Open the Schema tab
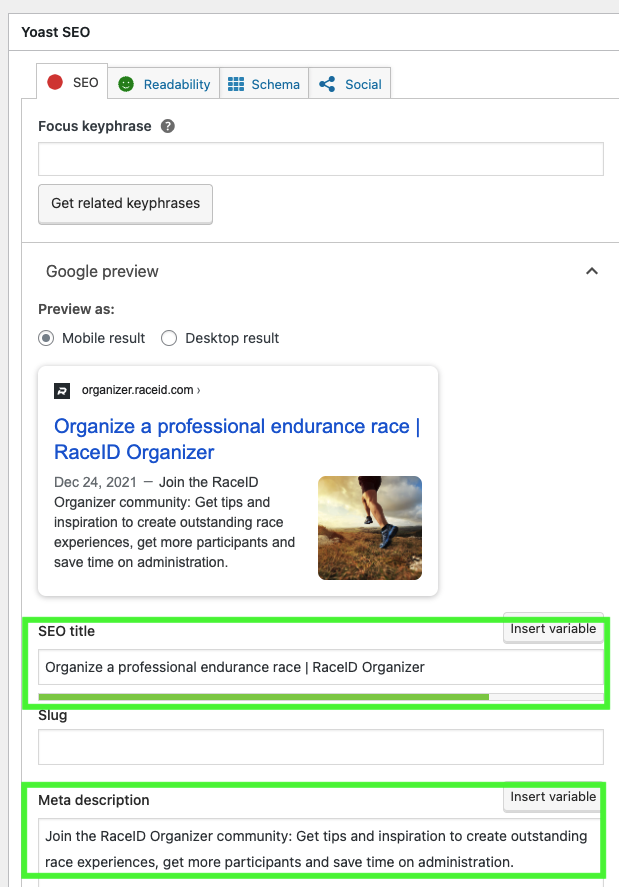Screen dimensions: 619x887 [x=264, y=84]
